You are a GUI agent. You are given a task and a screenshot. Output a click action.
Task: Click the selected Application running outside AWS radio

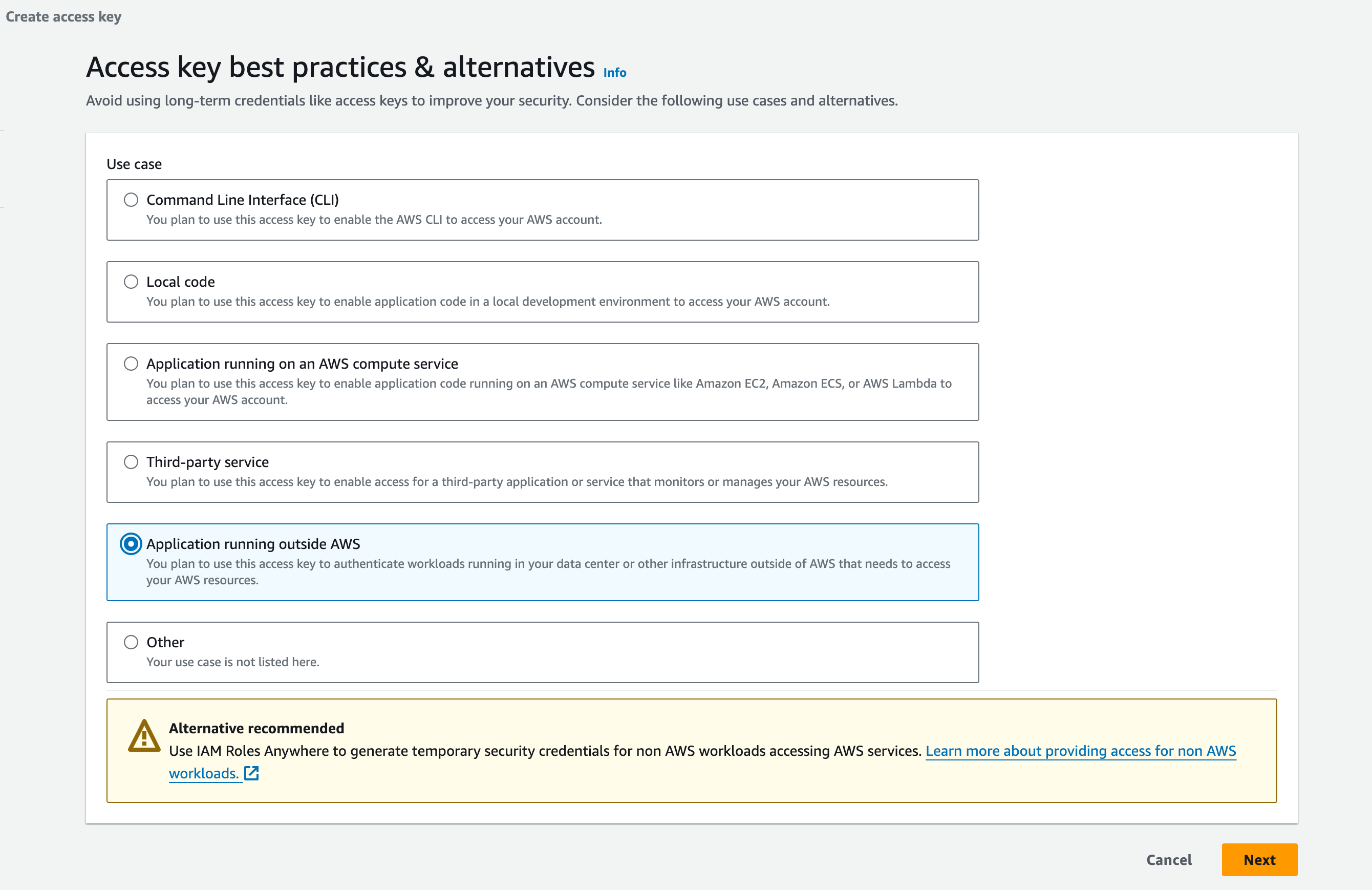(131, 544)
